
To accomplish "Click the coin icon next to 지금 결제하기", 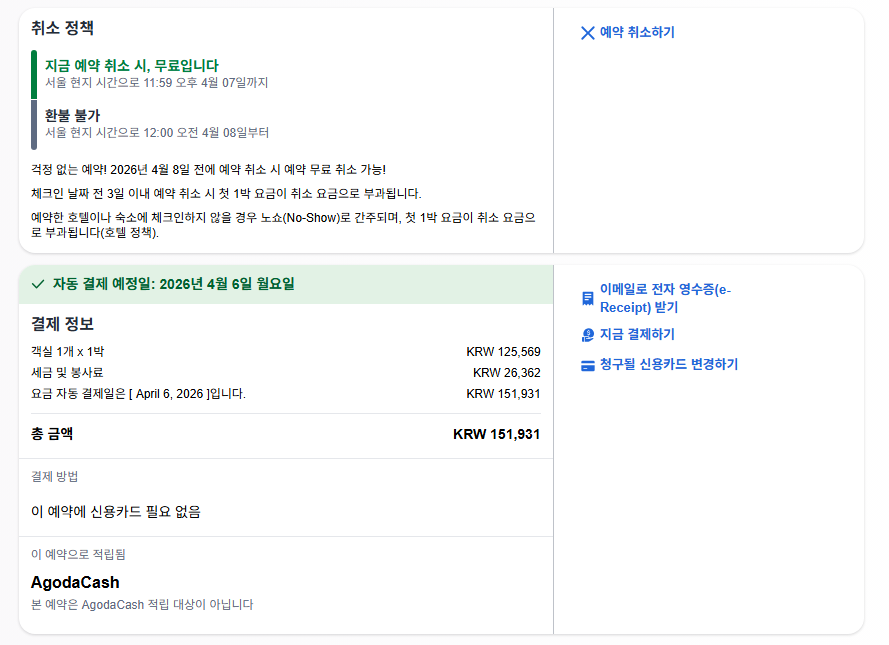I will click(x=588, y=335).
